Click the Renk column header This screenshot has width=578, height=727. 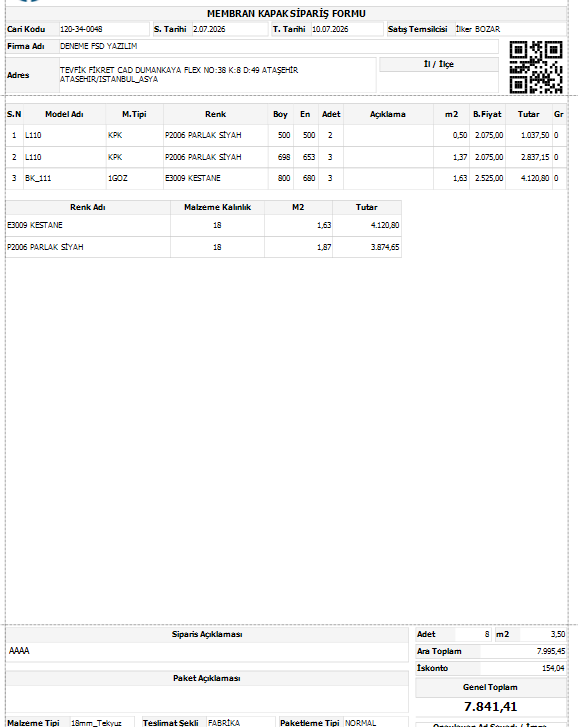(216, 114)
